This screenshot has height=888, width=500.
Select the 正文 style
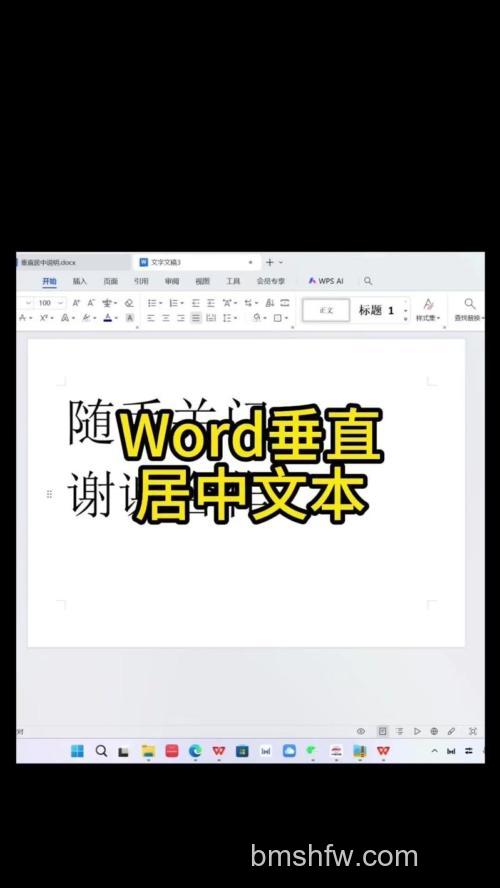pos(326,310)
